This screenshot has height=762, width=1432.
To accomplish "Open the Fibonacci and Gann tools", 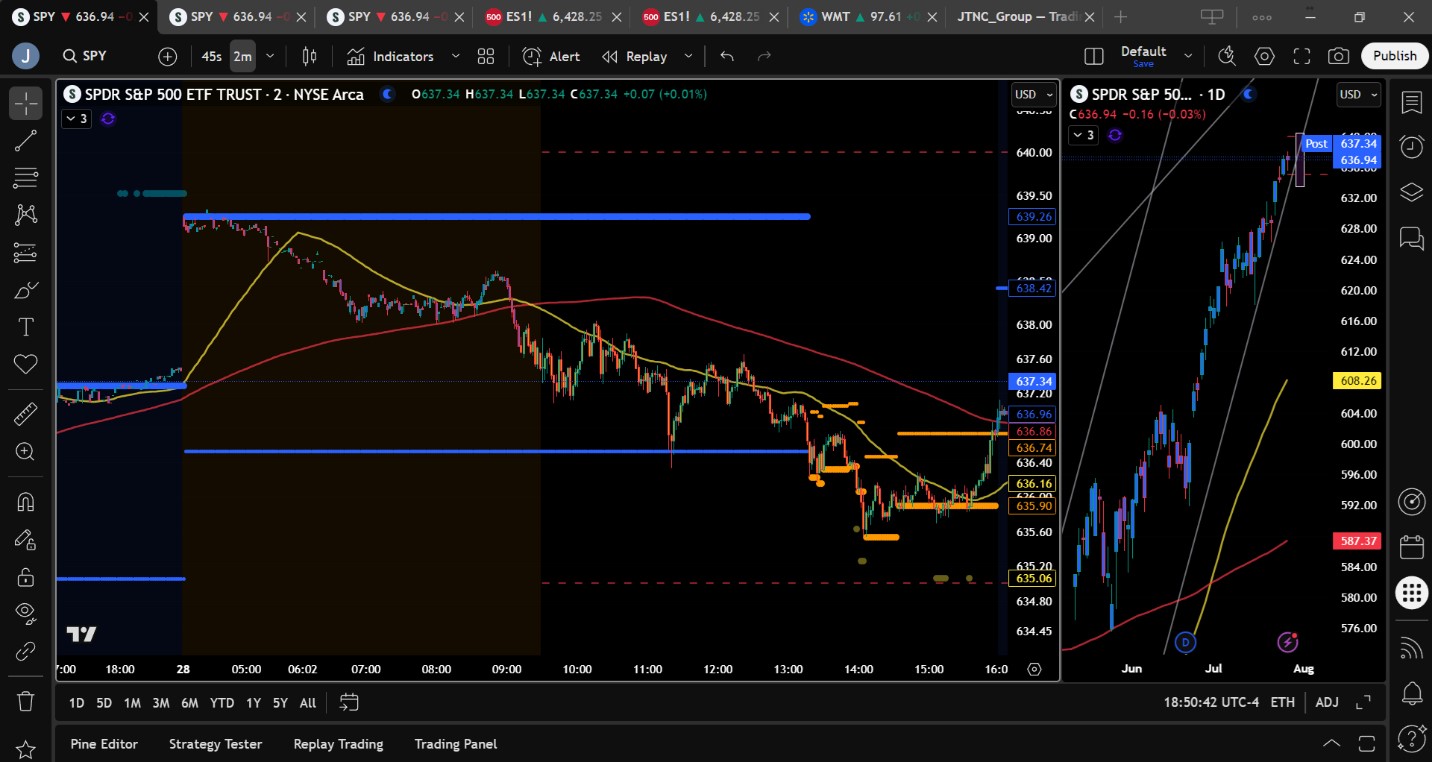I will pyautogui.click(x=26, y=178).
